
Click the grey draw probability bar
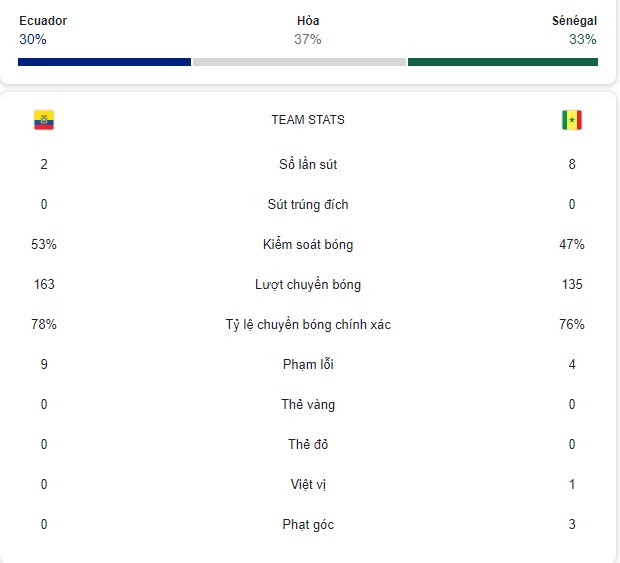point(300,62)
